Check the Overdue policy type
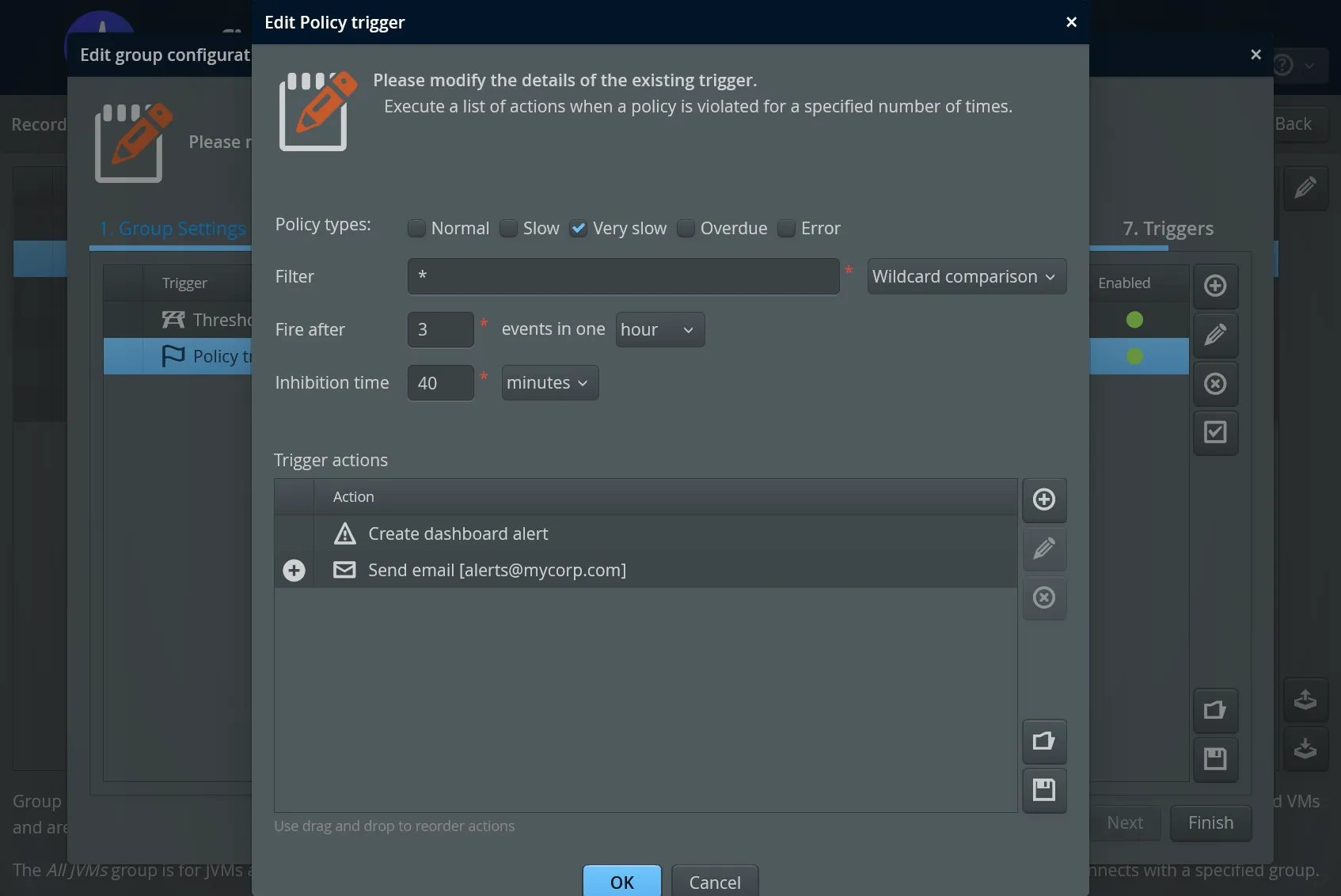The width and height of the screenshot is (1341, 896). tap(686, 228)
